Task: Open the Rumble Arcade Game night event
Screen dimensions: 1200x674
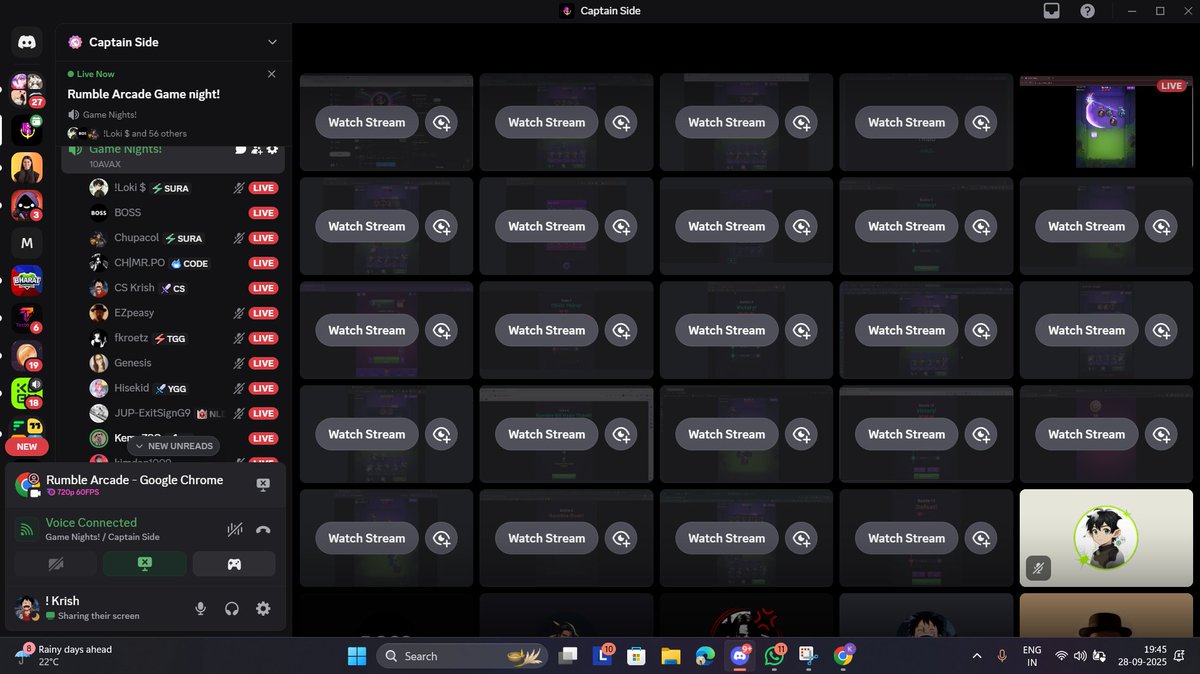Action: (144, 94)
